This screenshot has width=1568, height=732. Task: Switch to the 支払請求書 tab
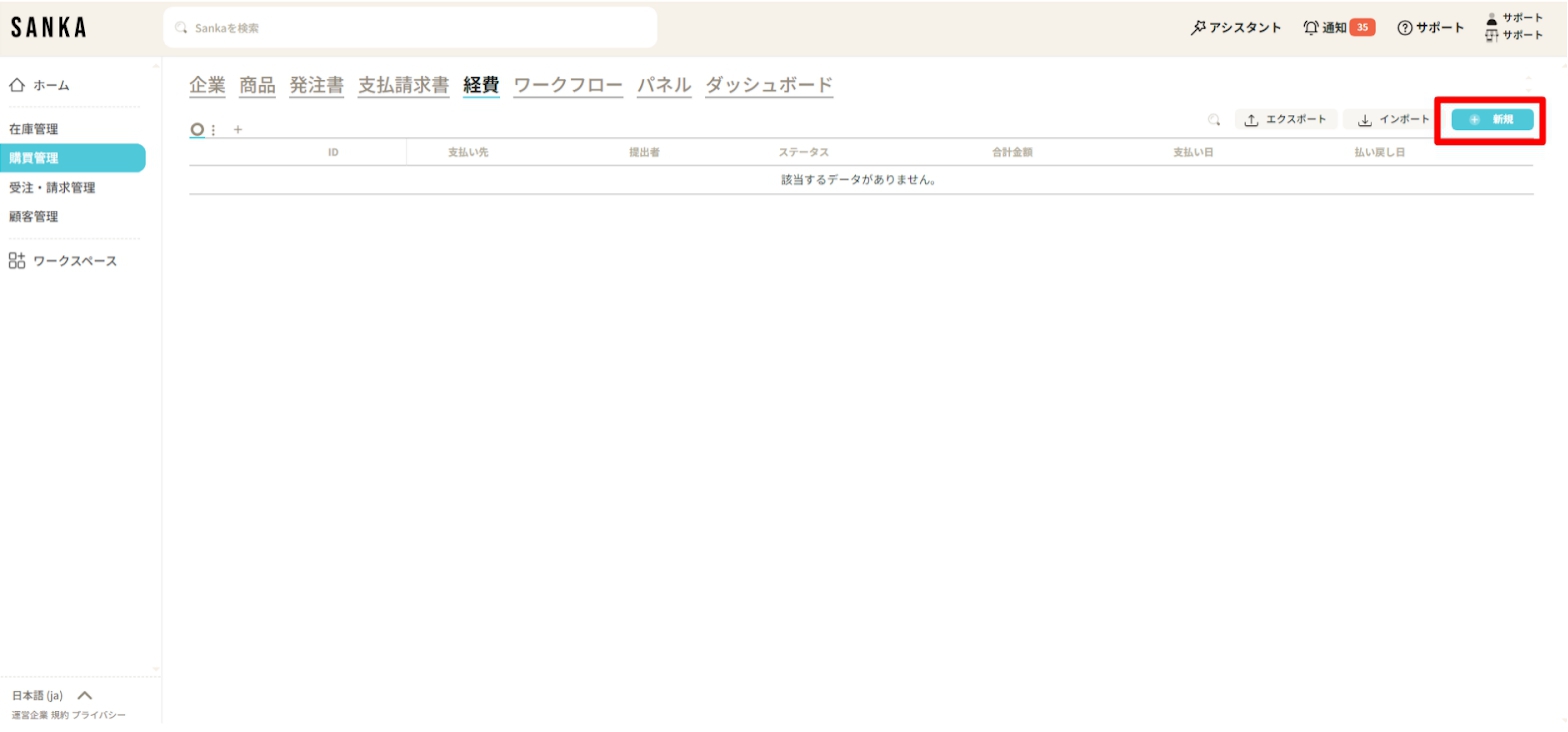click(x=403, y=85)
